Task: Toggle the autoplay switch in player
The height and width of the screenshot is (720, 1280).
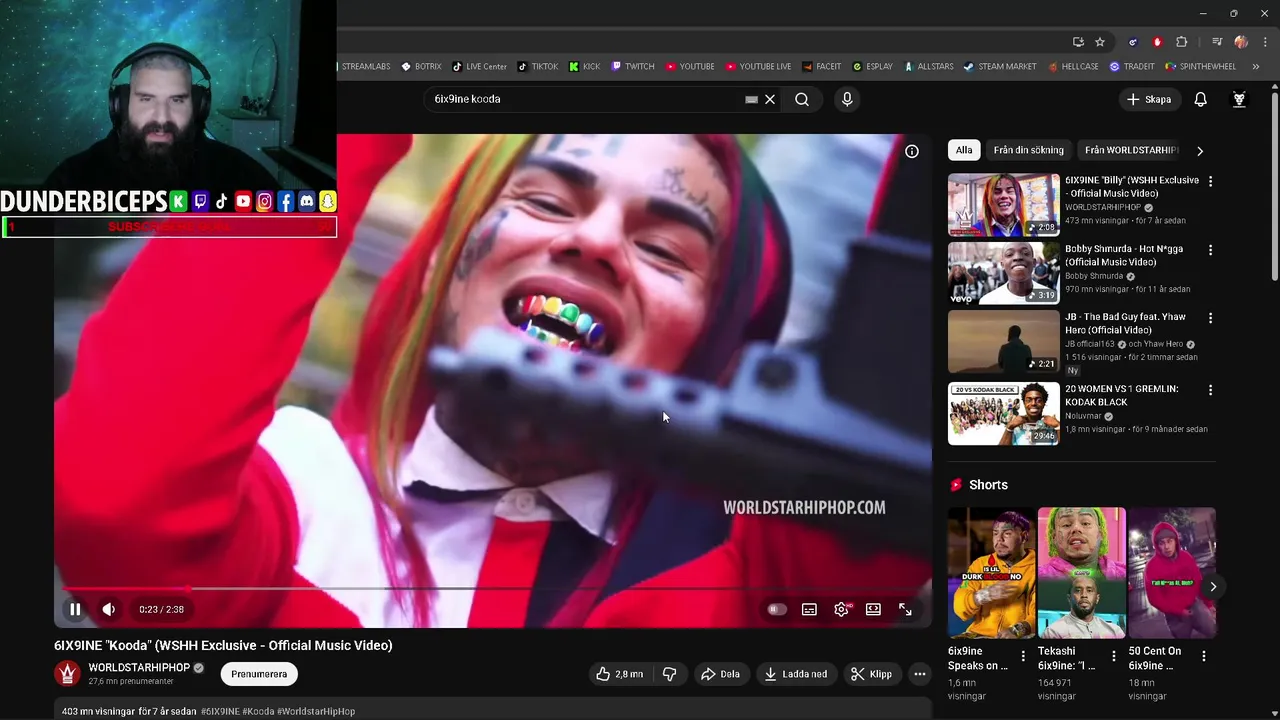Action: click(x=777, y=609)
